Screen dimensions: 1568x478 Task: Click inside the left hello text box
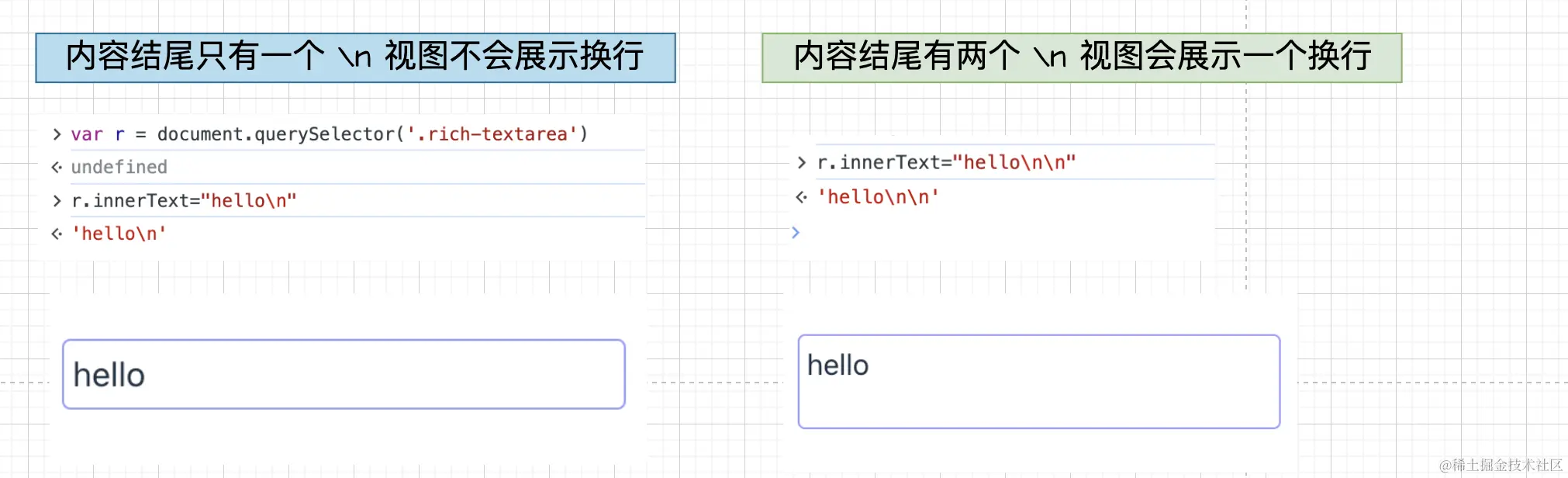point(345,375)
